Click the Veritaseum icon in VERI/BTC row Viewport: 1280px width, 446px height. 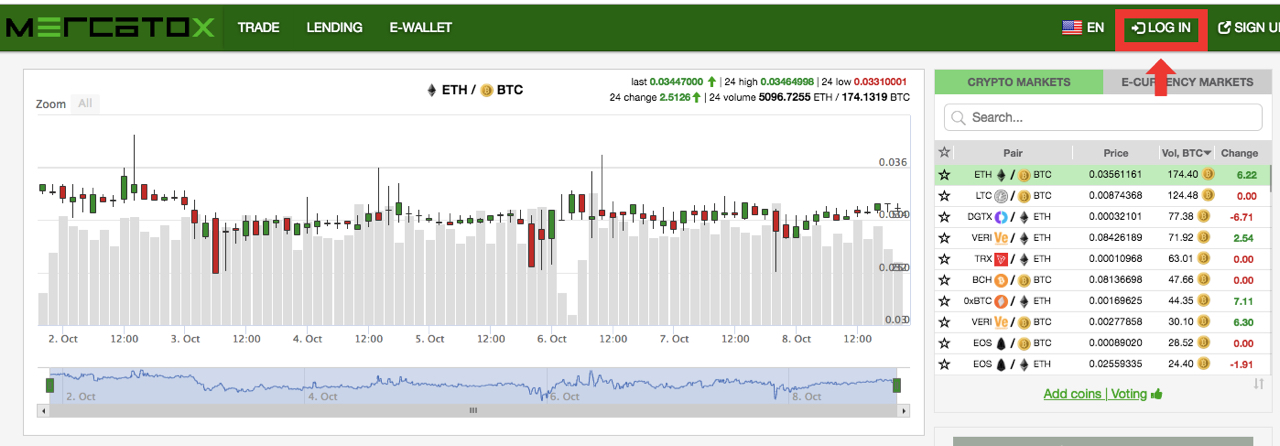click(x=1001, y=321)
